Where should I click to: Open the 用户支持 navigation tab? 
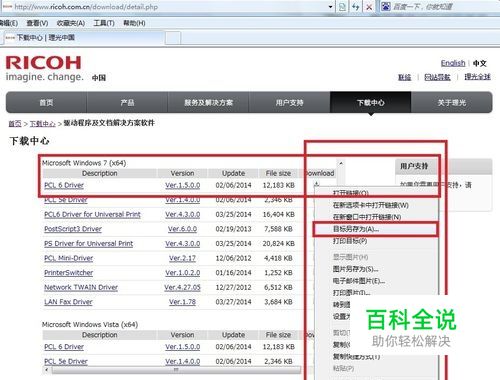289,102
